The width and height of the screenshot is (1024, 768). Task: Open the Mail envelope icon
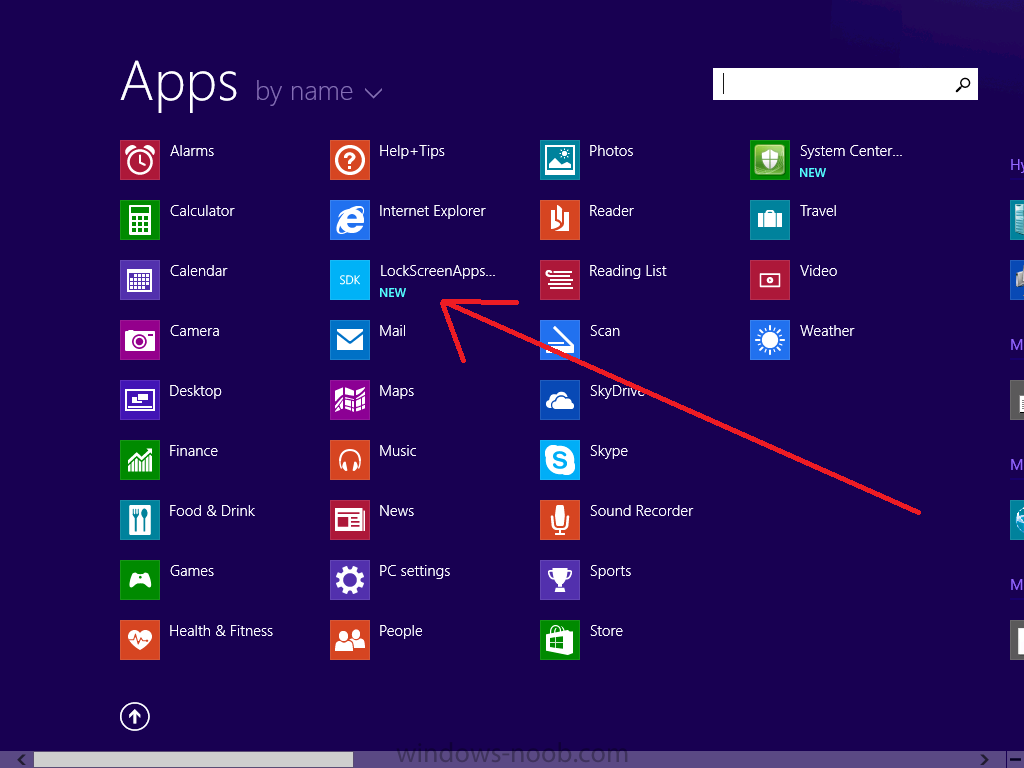coord(350,340)
